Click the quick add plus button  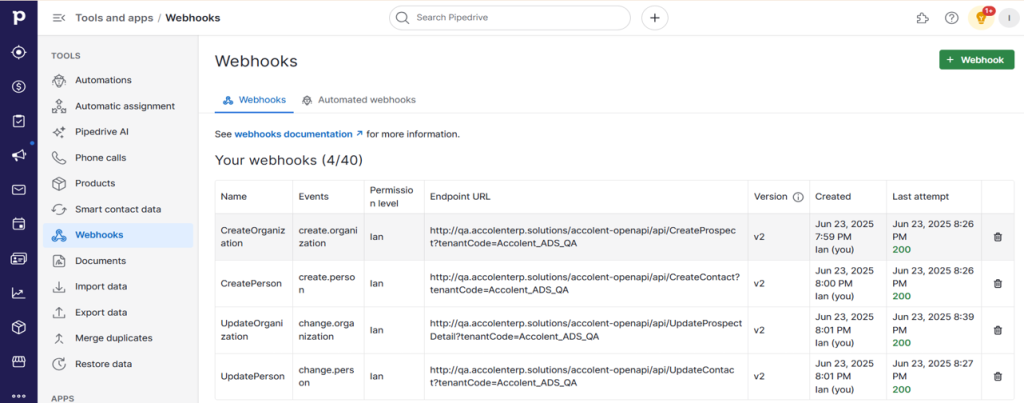point(654,18)
